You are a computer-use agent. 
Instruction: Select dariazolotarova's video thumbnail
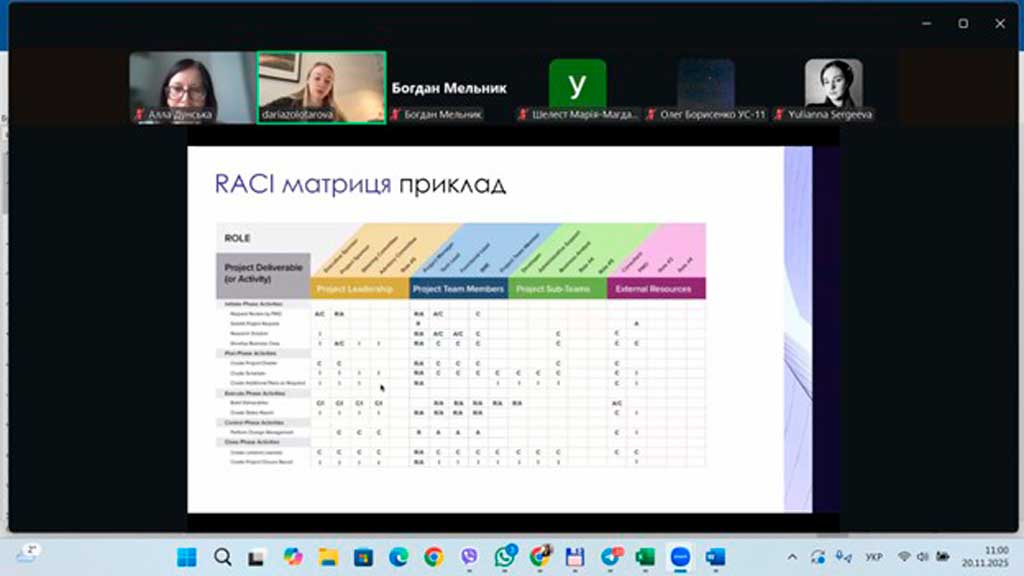tap(321, 87)
